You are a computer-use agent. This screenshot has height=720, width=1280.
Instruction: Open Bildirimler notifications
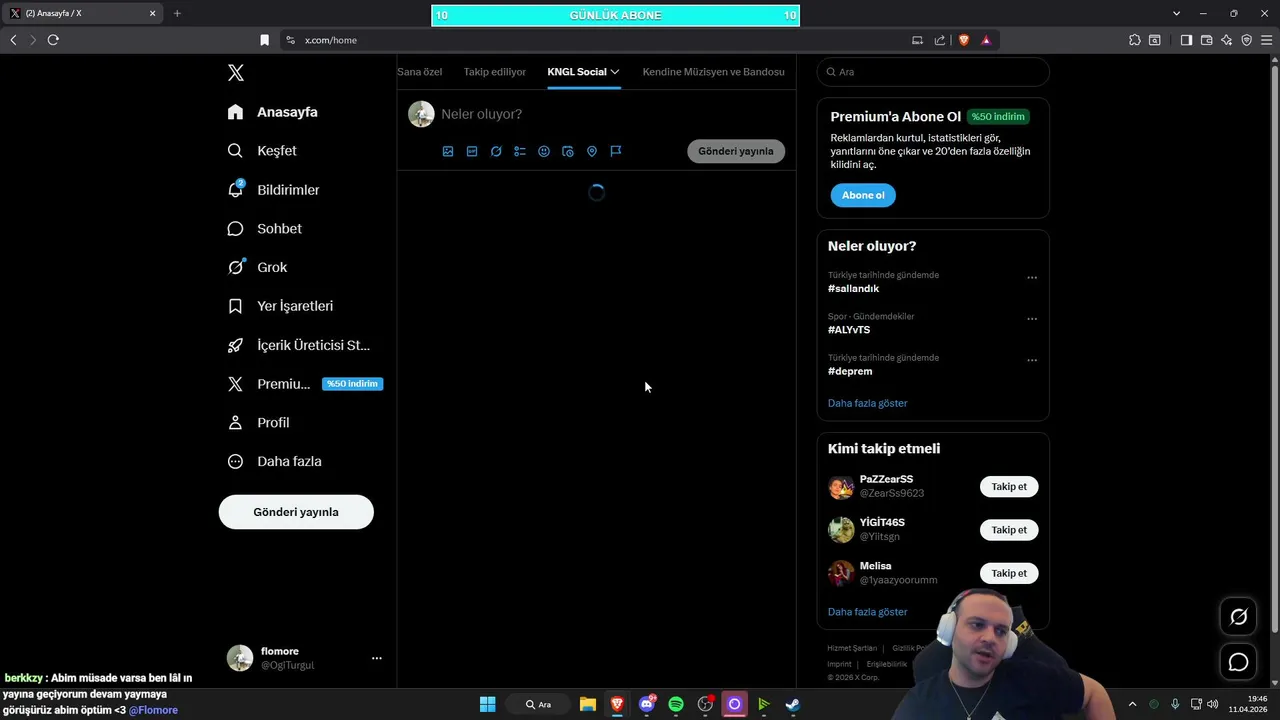point(274,190)
